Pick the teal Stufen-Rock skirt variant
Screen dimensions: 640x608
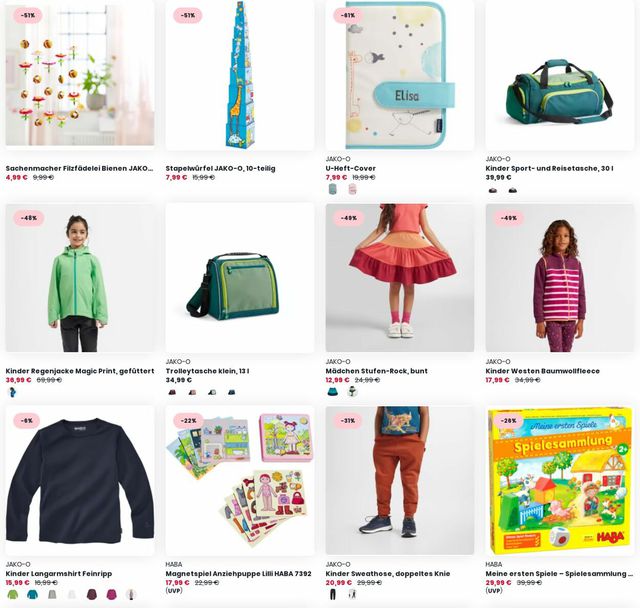point(333,392)
